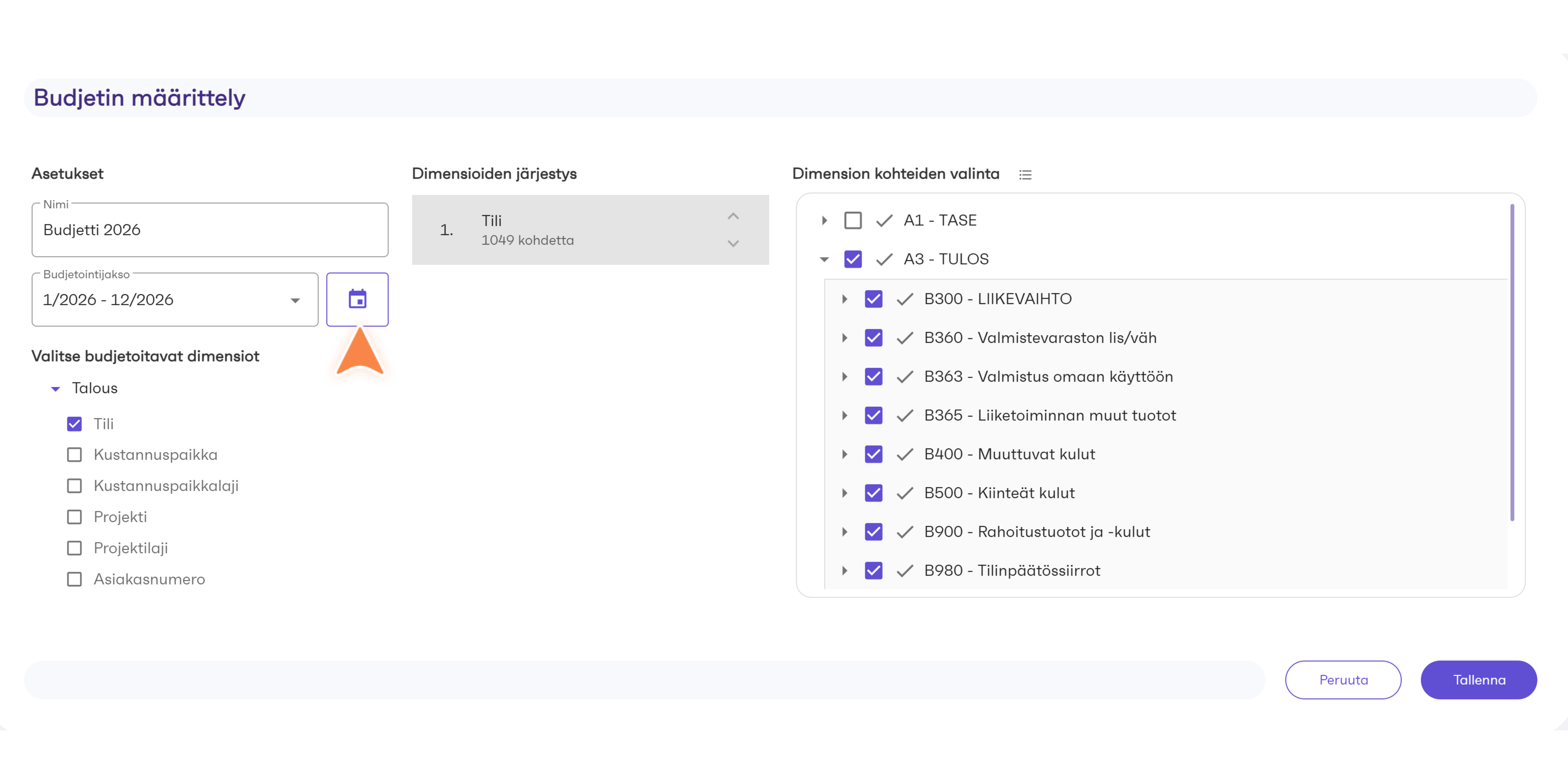Select the Tili row in dimension order list
Screen dimensions: 1568x784
click(590, 230)
